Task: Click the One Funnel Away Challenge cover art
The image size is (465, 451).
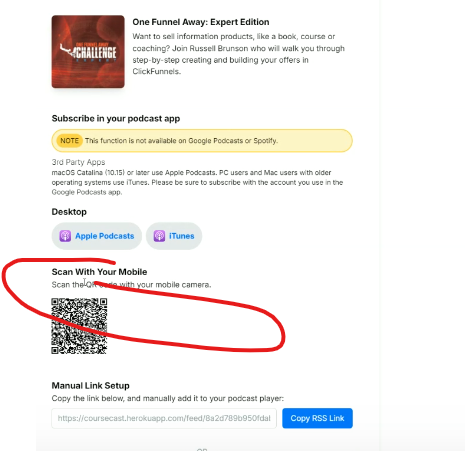Action: [88, 52]
